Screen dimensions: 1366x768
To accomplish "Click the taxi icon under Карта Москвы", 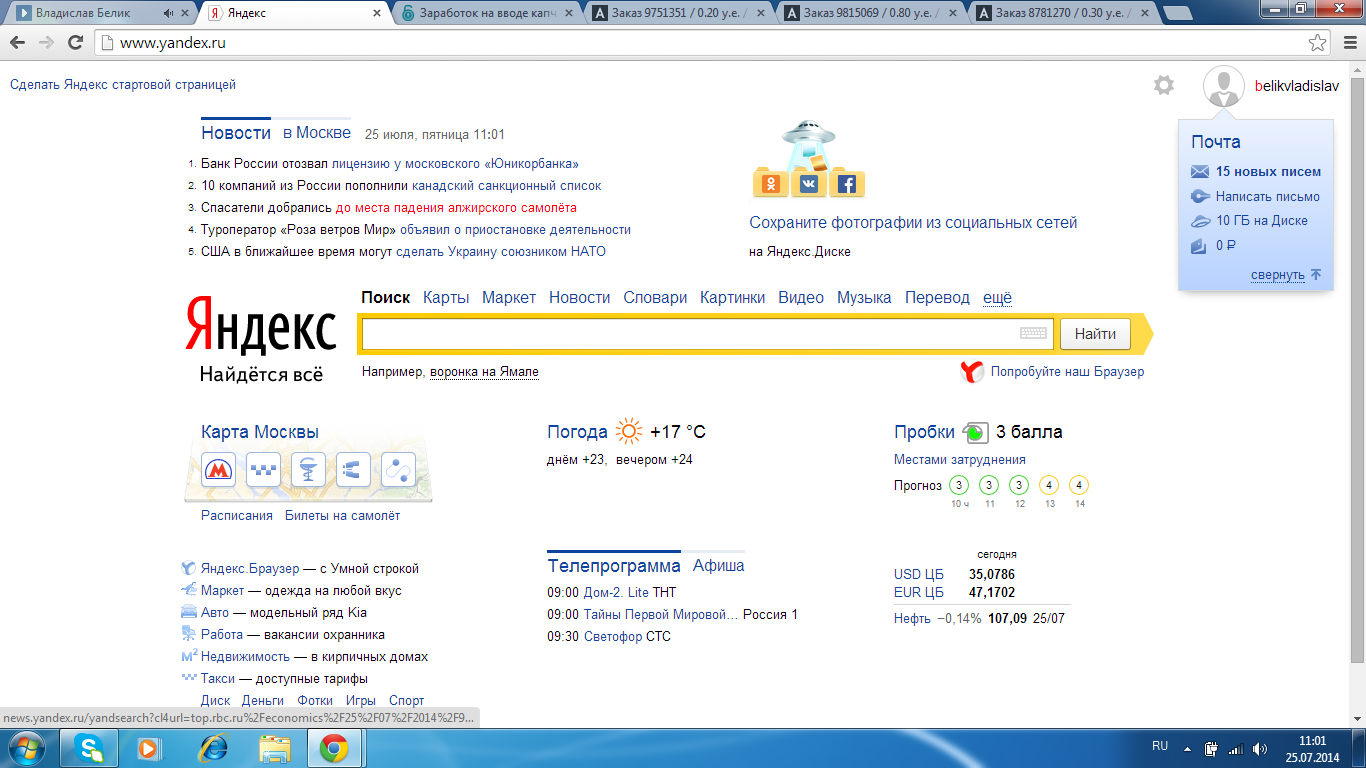I will (x=263, y=469).
